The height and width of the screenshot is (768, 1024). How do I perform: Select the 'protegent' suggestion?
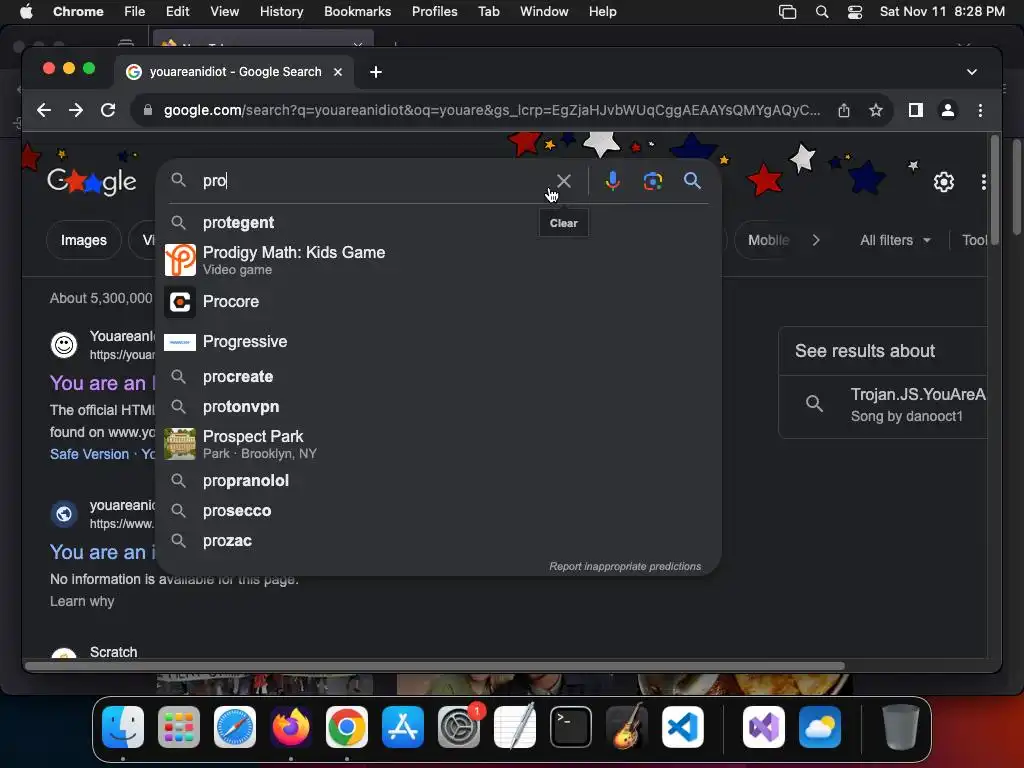tap(439, 223)
